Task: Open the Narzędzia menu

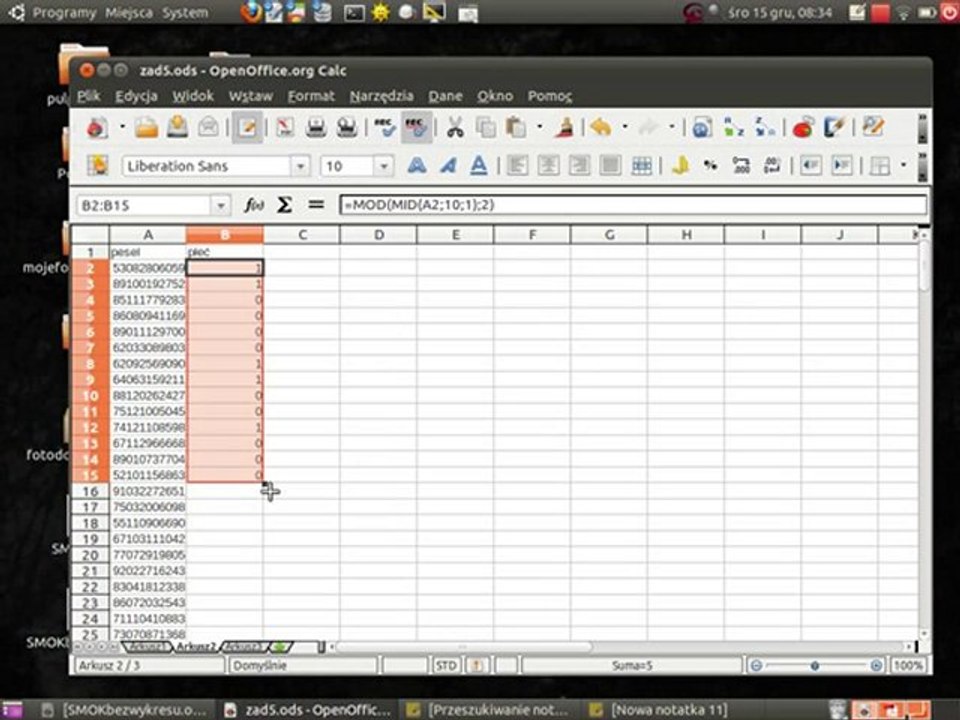Action: (x=381, y=96)
